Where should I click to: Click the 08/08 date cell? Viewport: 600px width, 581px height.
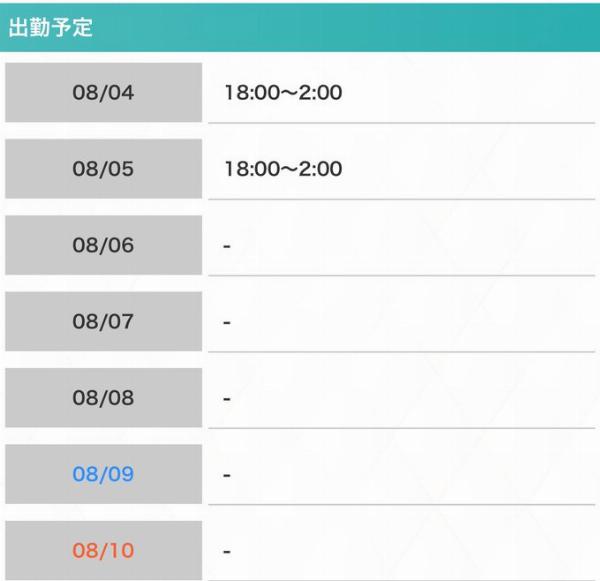(x=103, y=398)
